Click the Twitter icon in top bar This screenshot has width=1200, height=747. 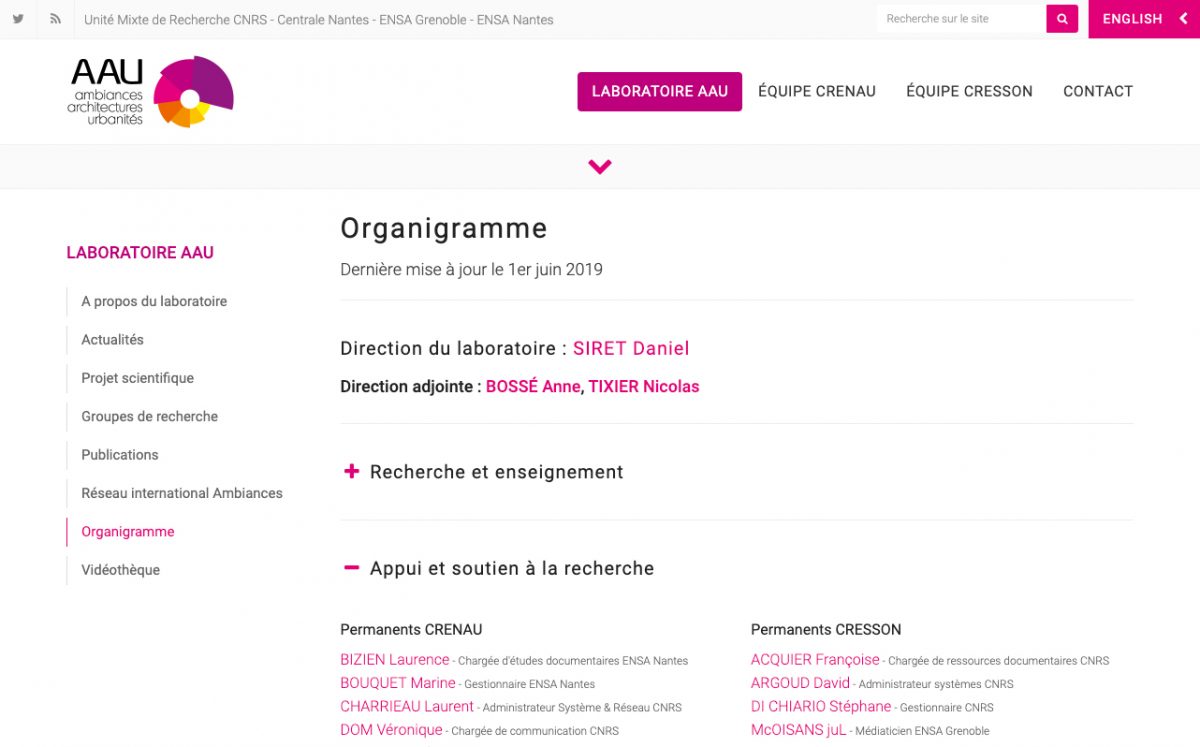(x=18, y=19)
